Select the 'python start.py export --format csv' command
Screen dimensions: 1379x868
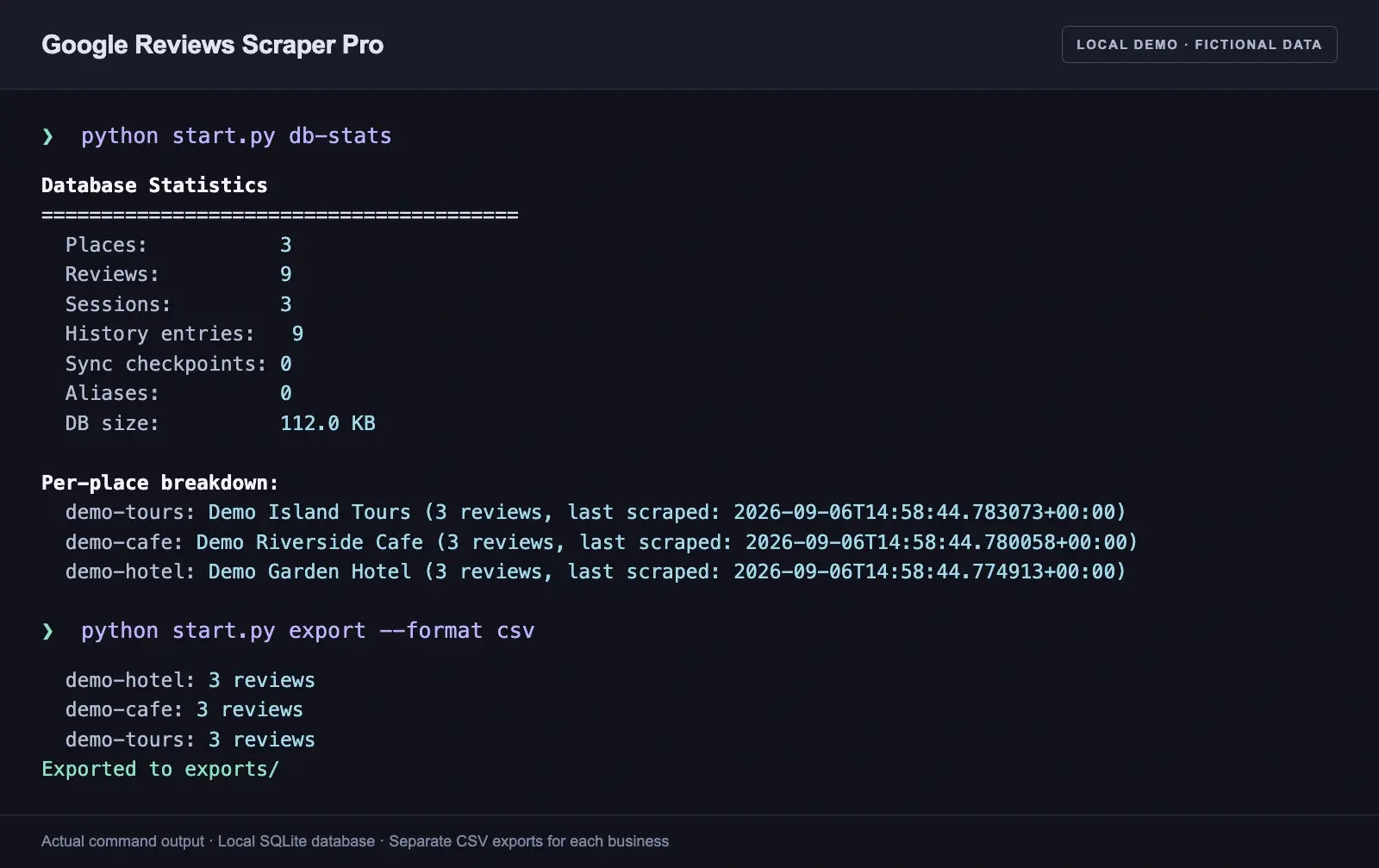pos(308,631)
